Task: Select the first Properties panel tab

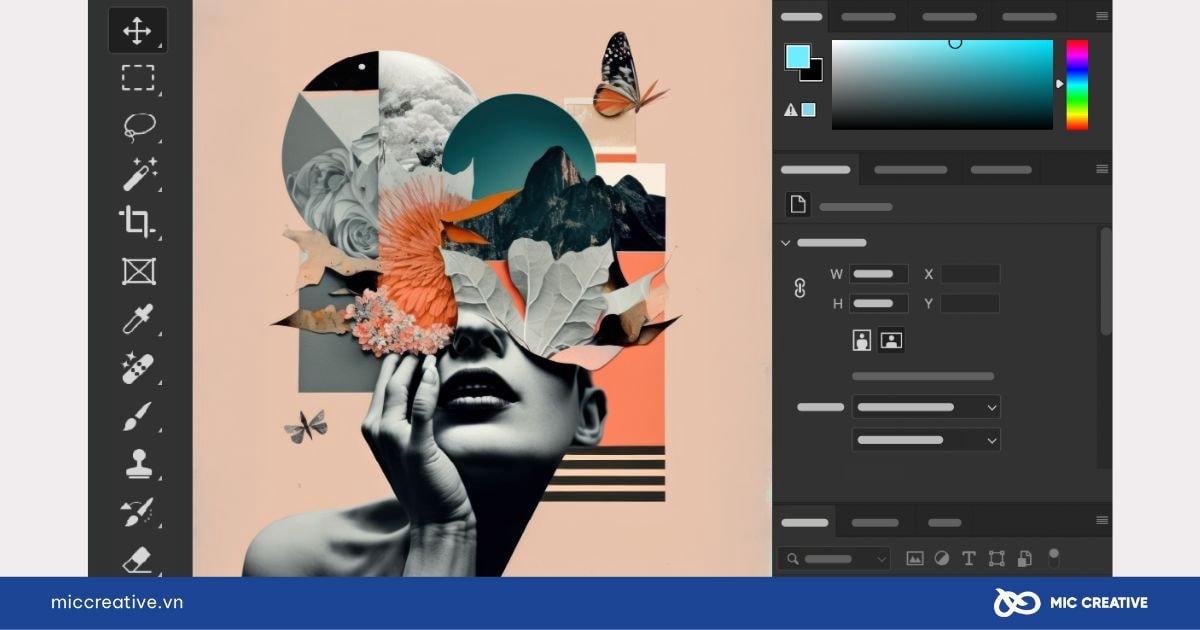Action: [816, 169]
